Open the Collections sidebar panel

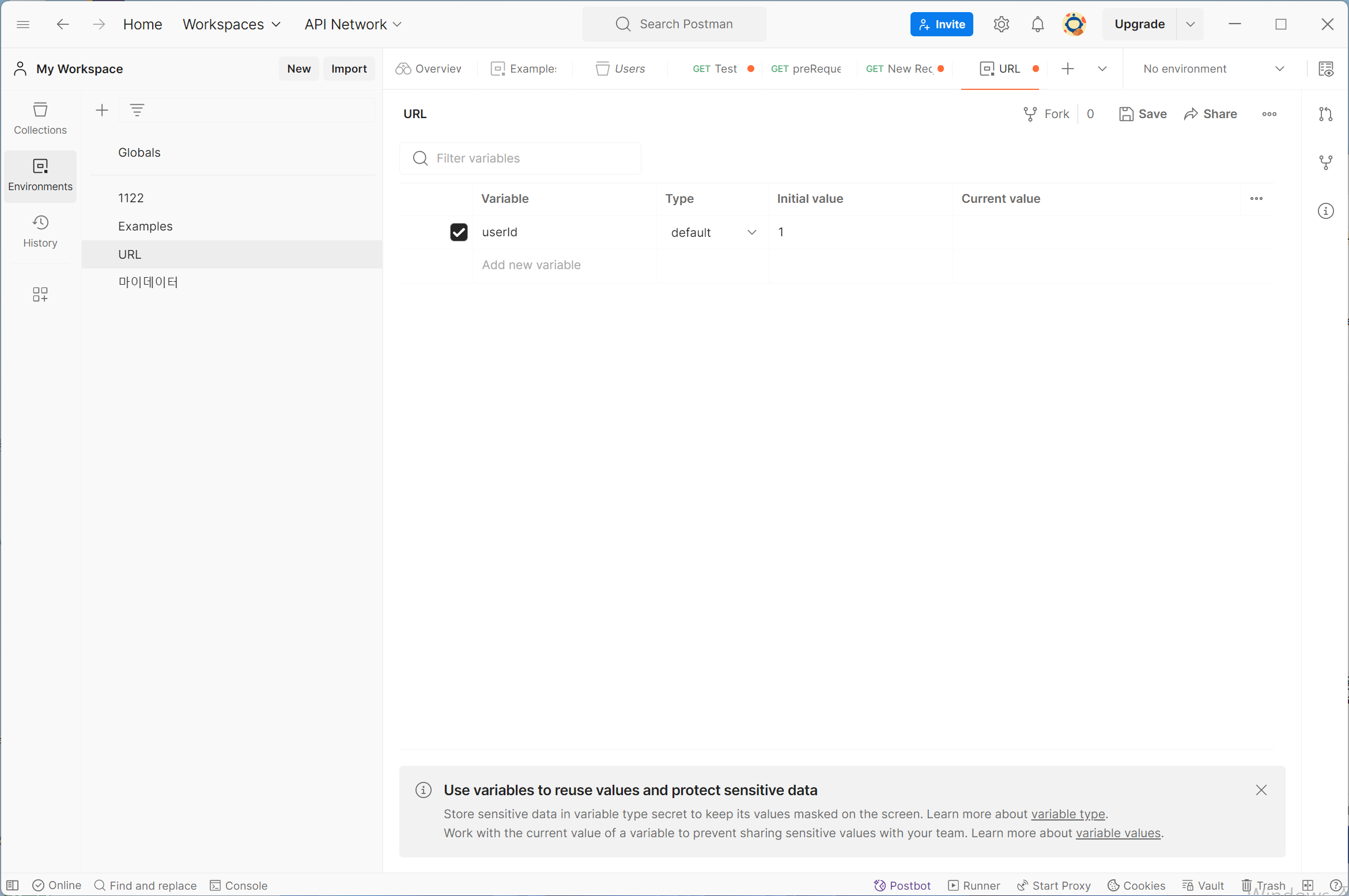point(40,118)
